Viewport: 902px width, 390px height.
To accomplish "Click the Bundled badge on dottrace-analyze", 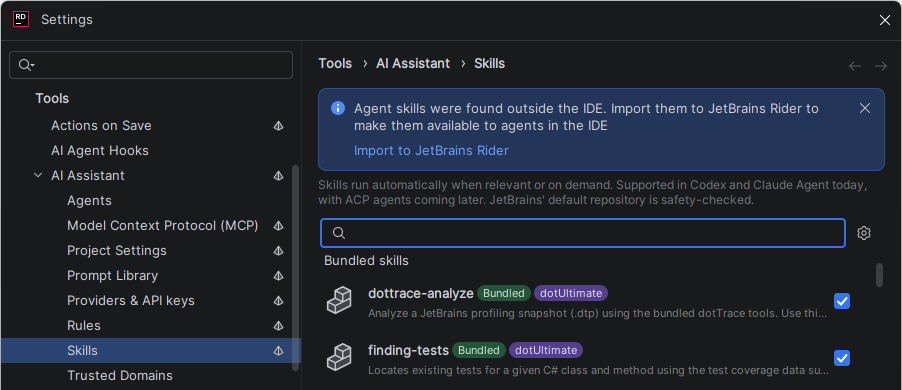I will [504, 293].
